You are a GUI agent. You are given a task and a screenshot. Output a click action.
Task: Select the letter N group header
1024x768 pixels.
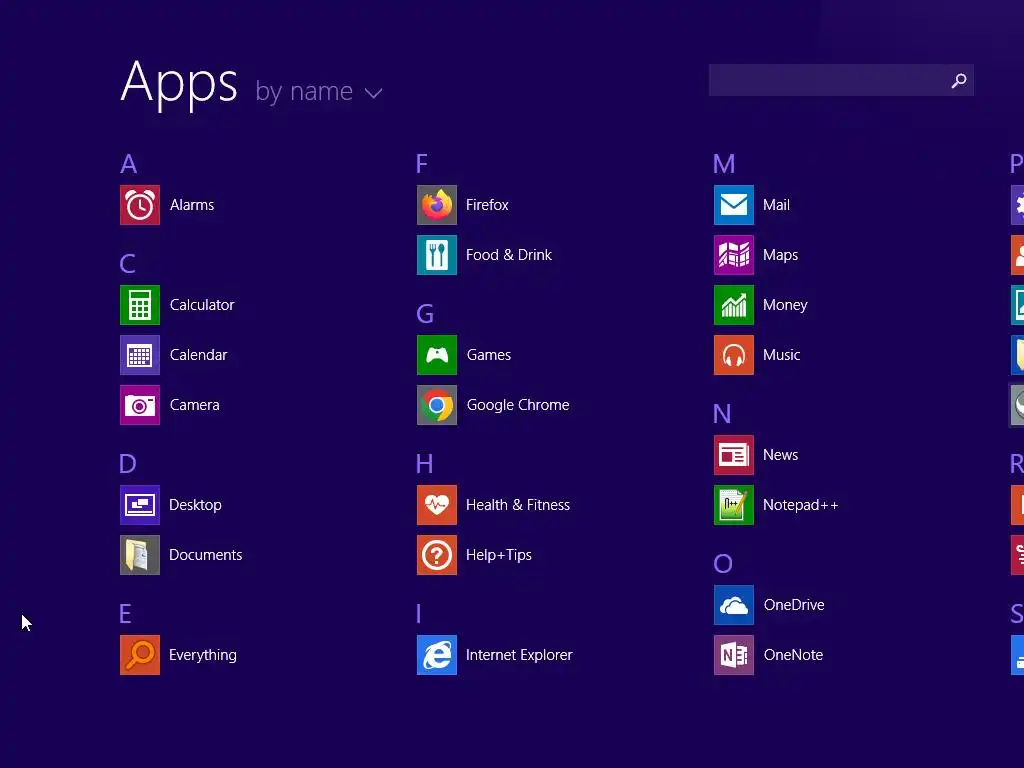(x=722, y=414)
